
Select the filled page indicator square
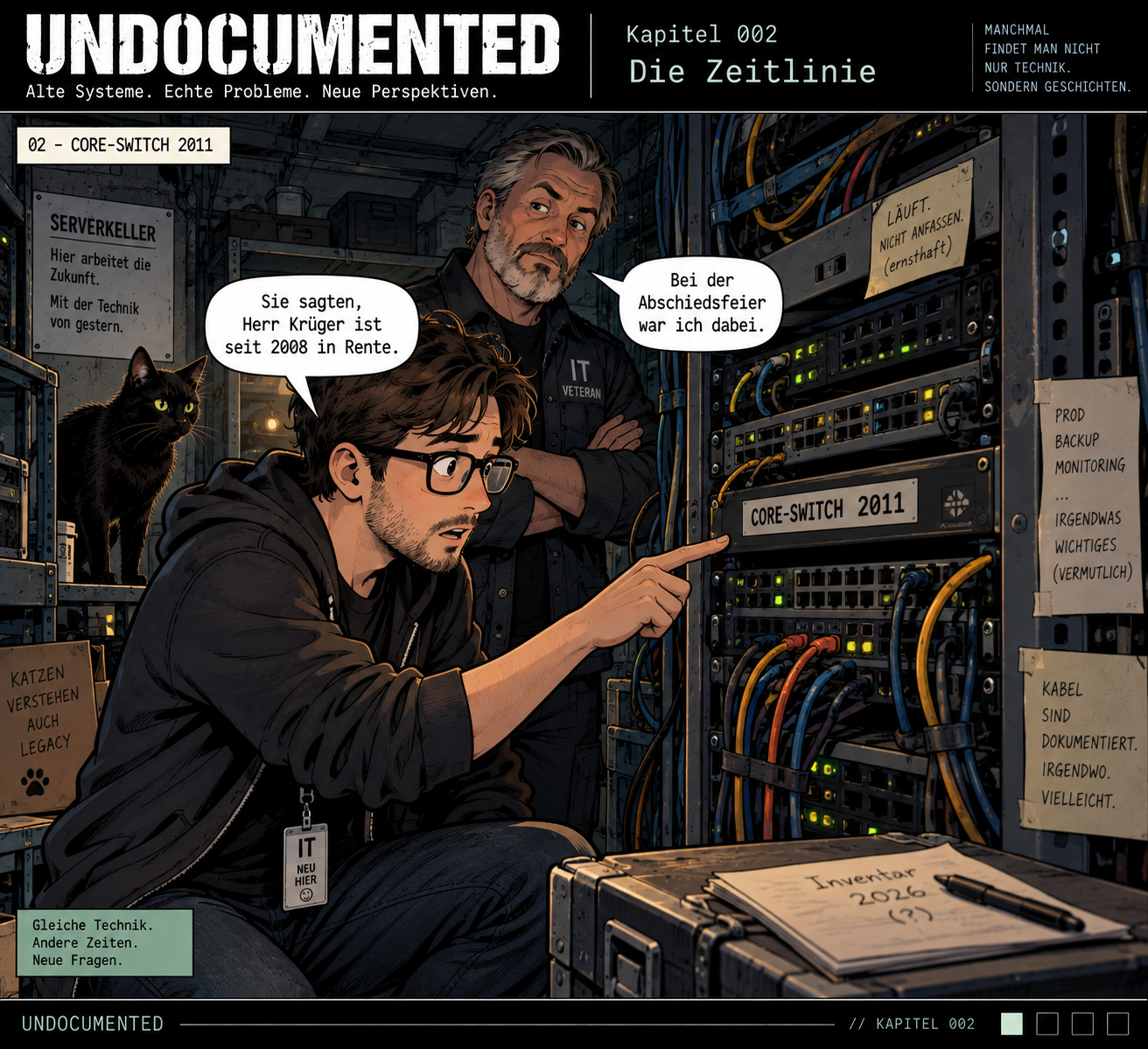point(1011,1024)
